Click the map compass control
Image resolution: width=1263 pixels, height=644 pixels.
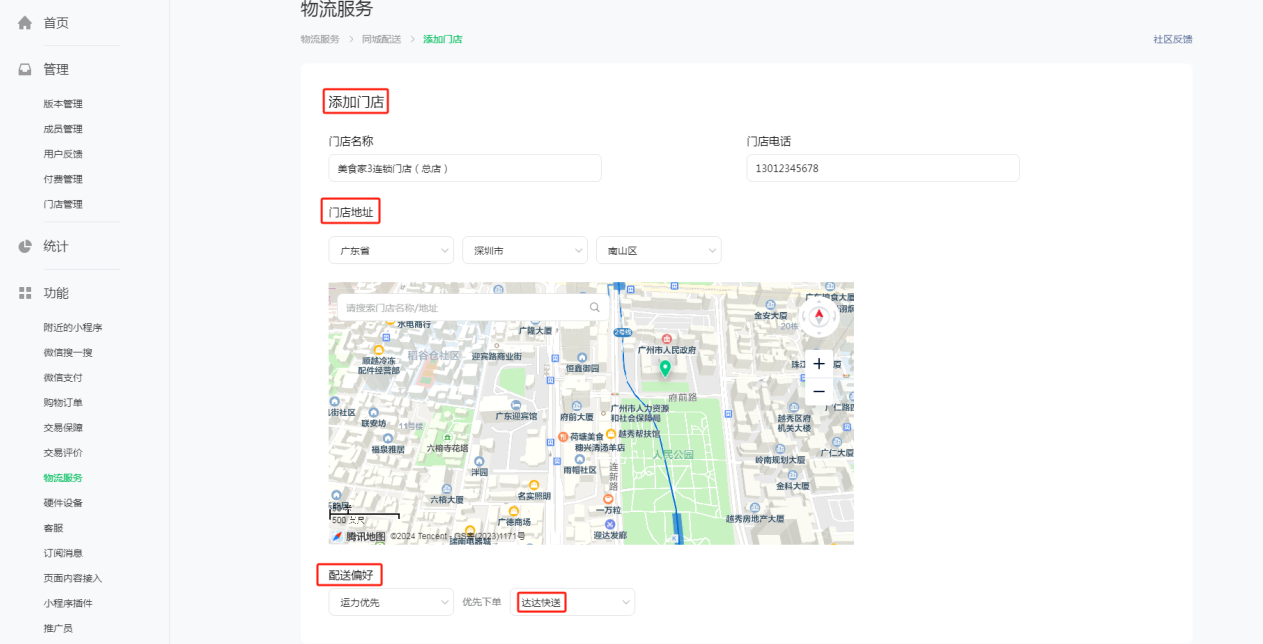(819, 317)
